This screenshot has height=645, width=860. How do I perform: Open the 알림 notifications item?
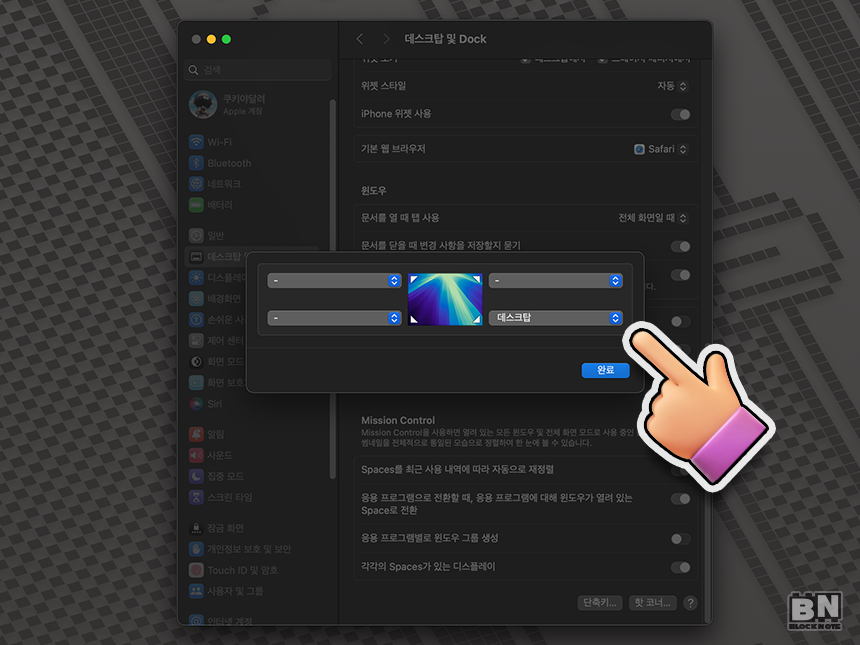207,434
